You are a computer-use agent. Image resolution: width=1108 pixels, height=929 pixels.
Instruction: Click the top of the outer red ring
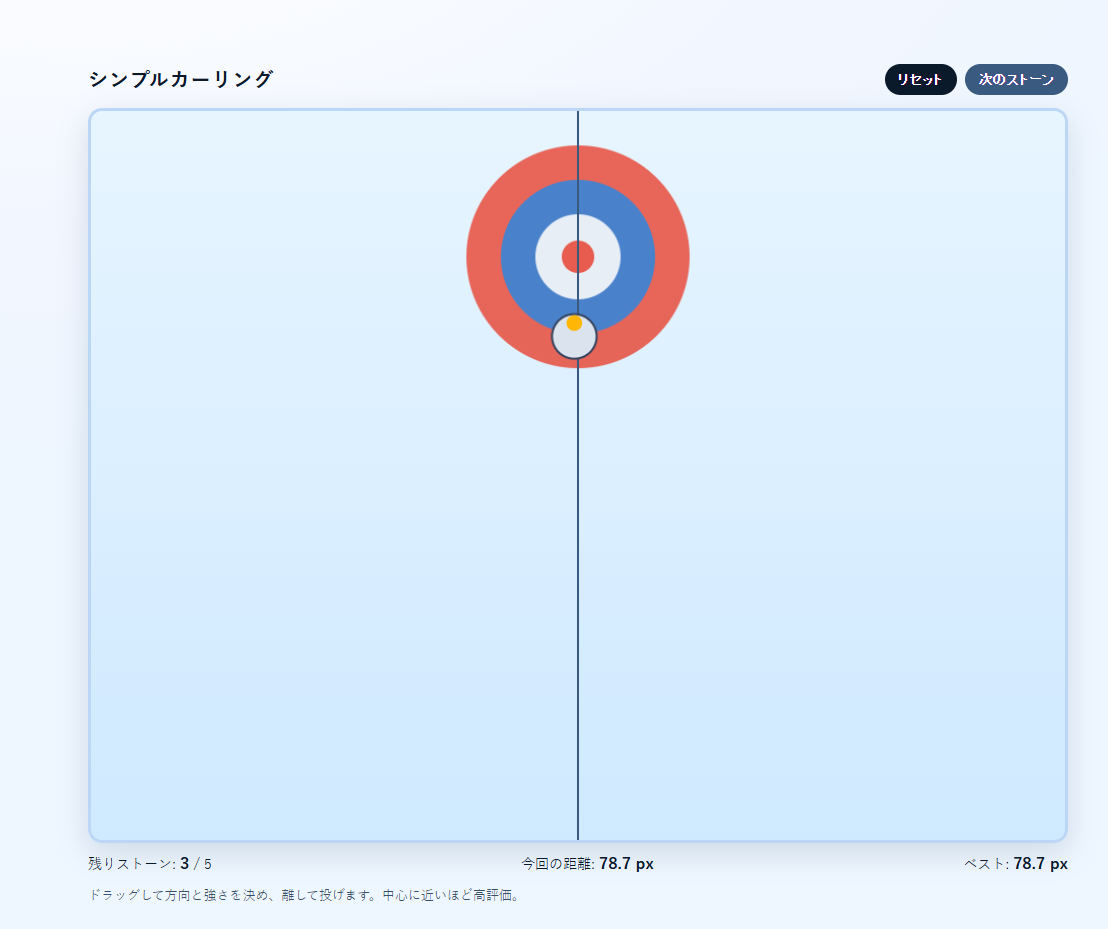coord(578,162)
